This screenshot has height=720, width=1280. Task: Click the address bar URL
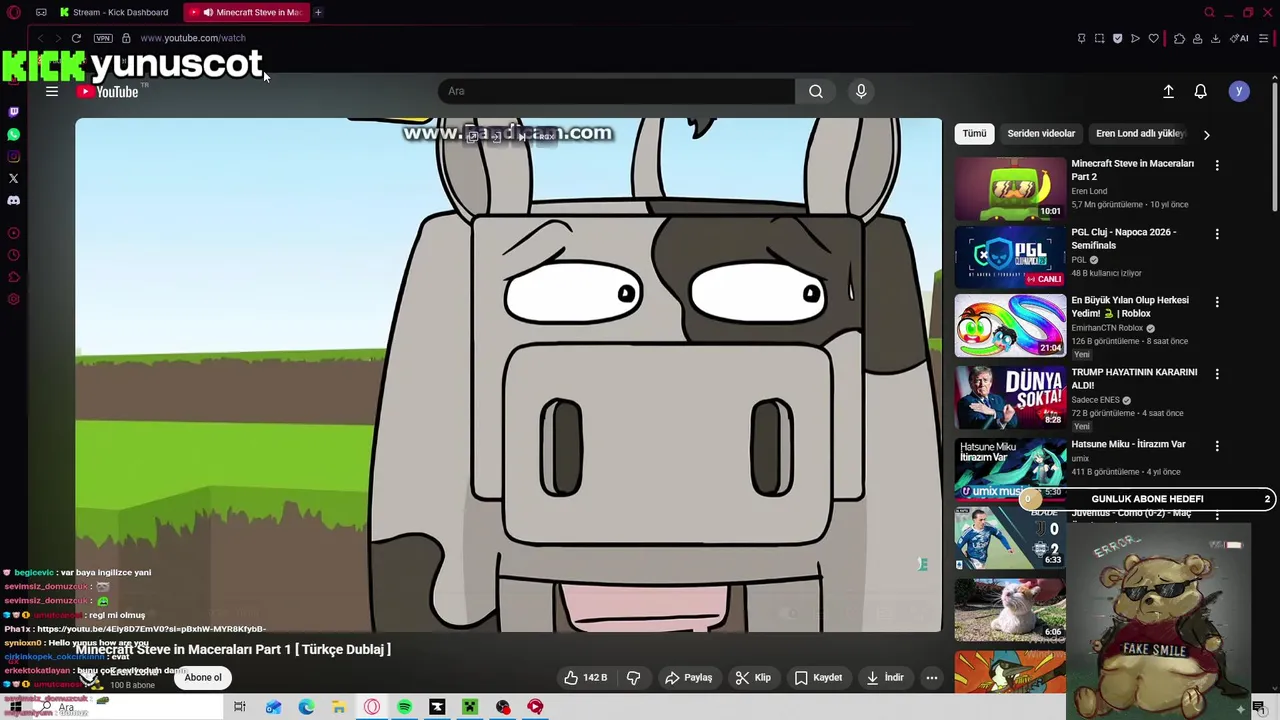coord(193,38)
